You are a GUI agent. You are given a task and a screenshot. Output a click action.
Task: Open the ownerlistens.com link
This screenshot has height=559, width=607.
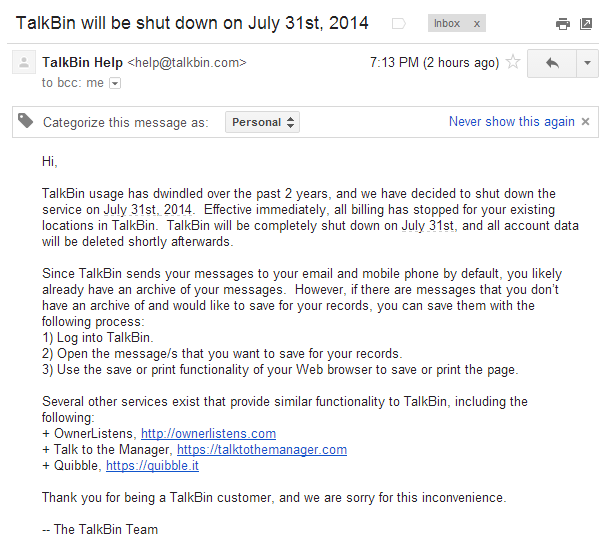tap(208, 434)
